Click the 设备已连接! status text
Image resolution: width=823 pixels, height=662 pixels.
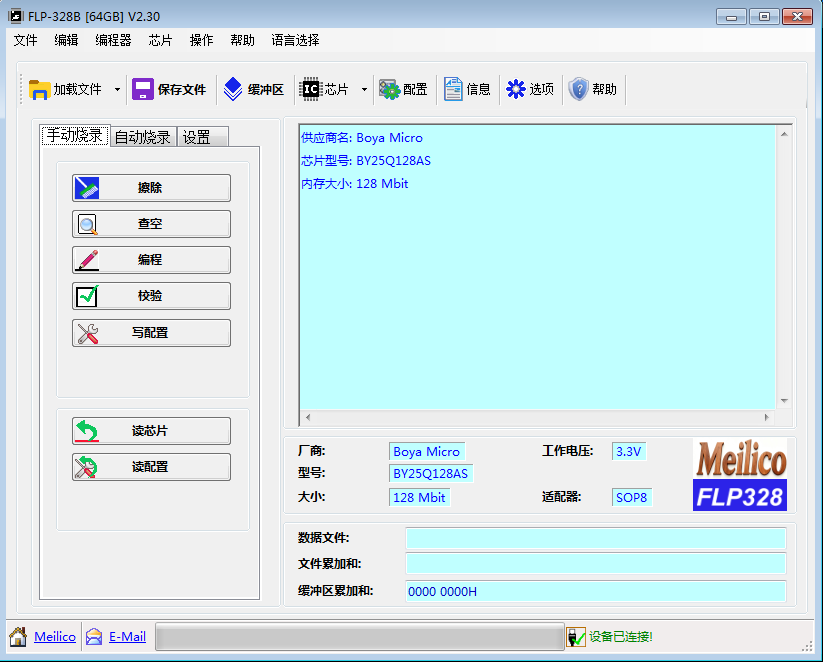click(620, 637)
